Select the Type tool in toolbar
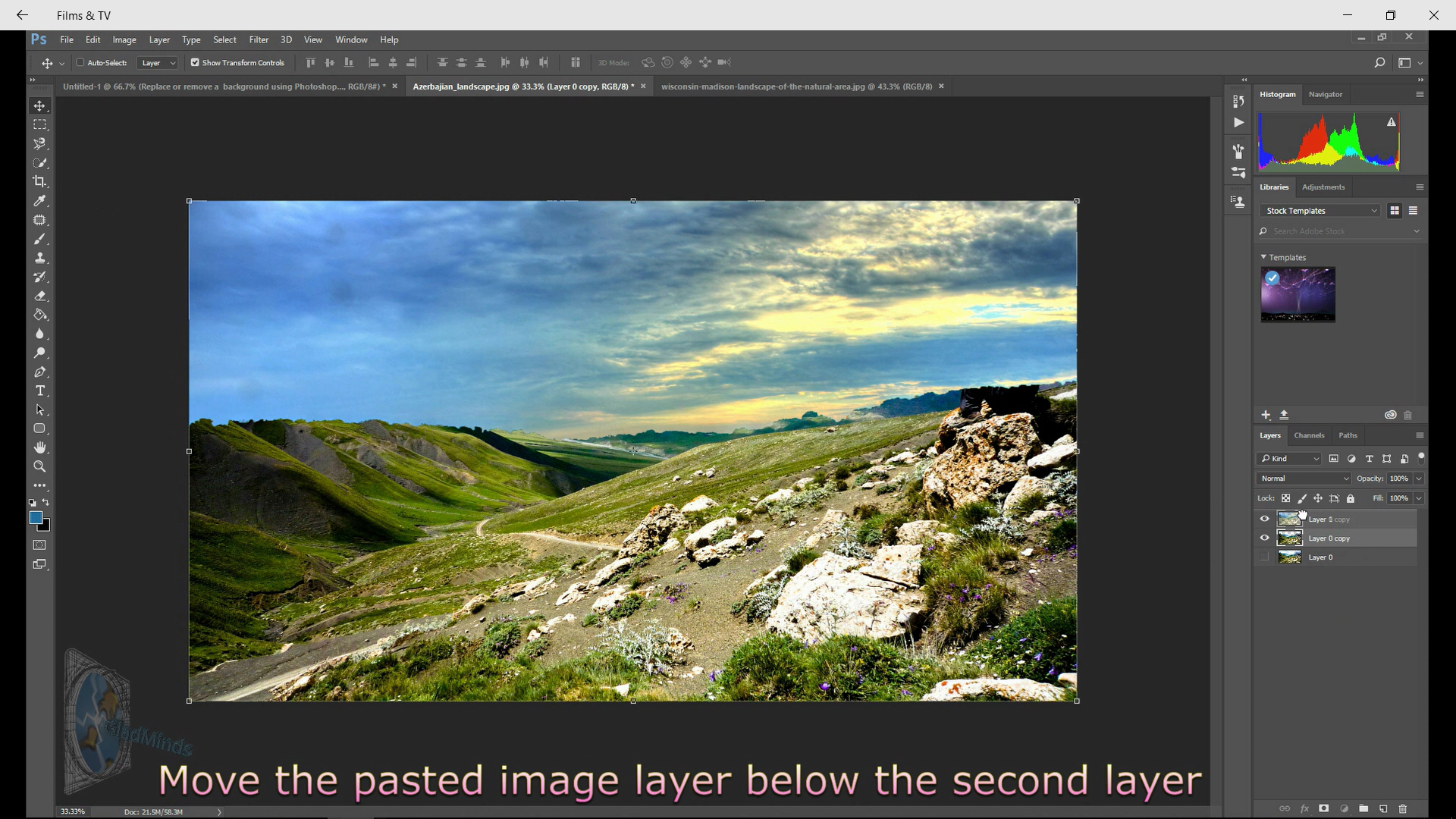Image resolution: width=1456 pixels, height=819 pixels. point(40,390)
